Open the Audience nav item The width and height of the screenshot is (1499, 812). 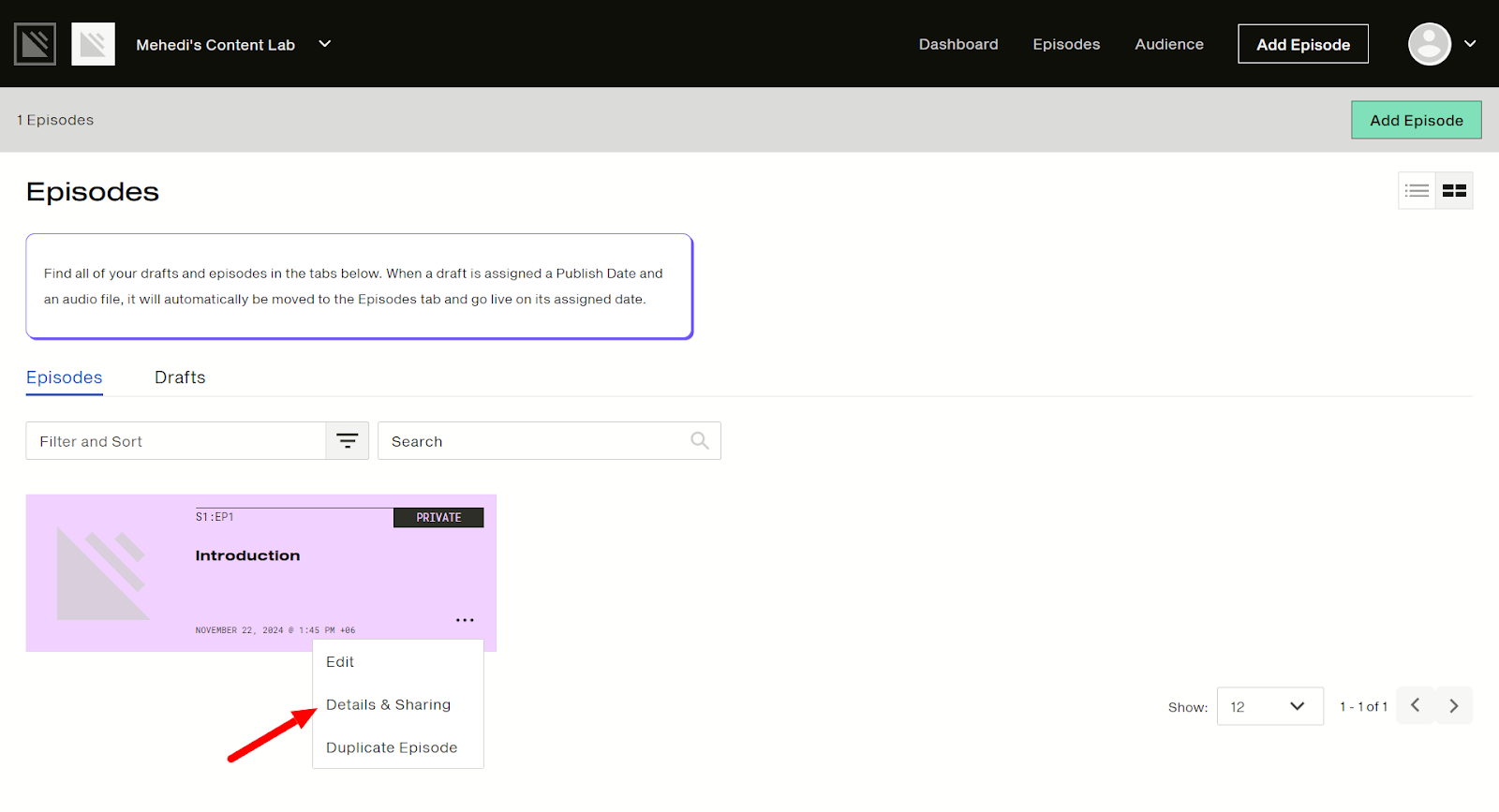coord(1169,44)
